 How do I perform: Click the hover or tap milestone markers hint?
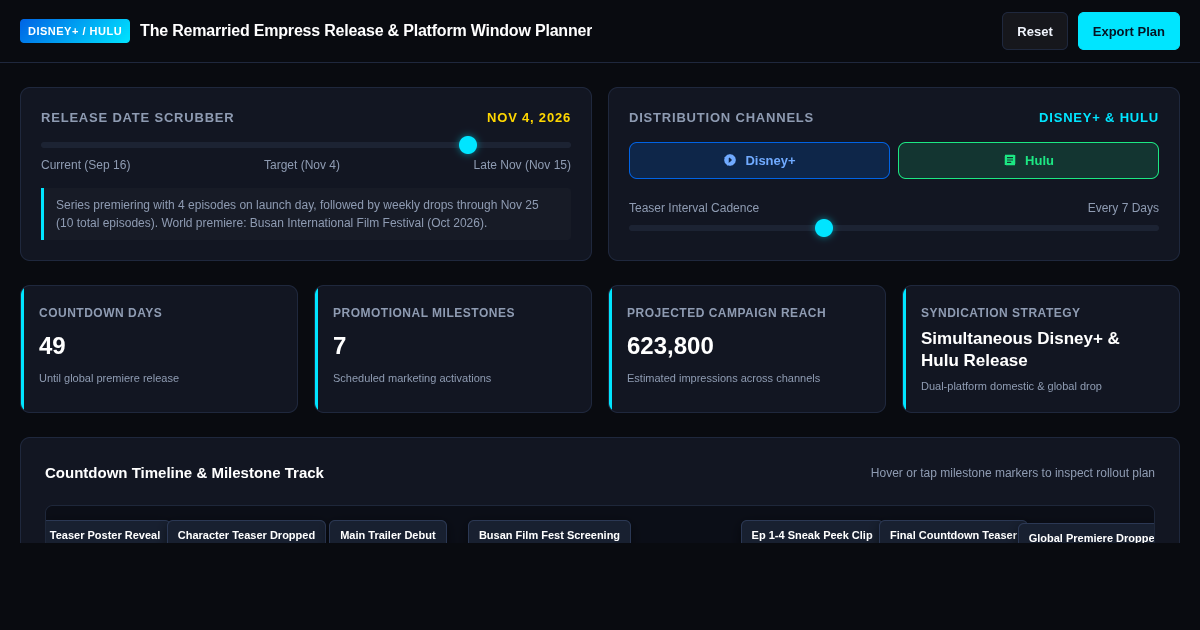click(1013, 473)
